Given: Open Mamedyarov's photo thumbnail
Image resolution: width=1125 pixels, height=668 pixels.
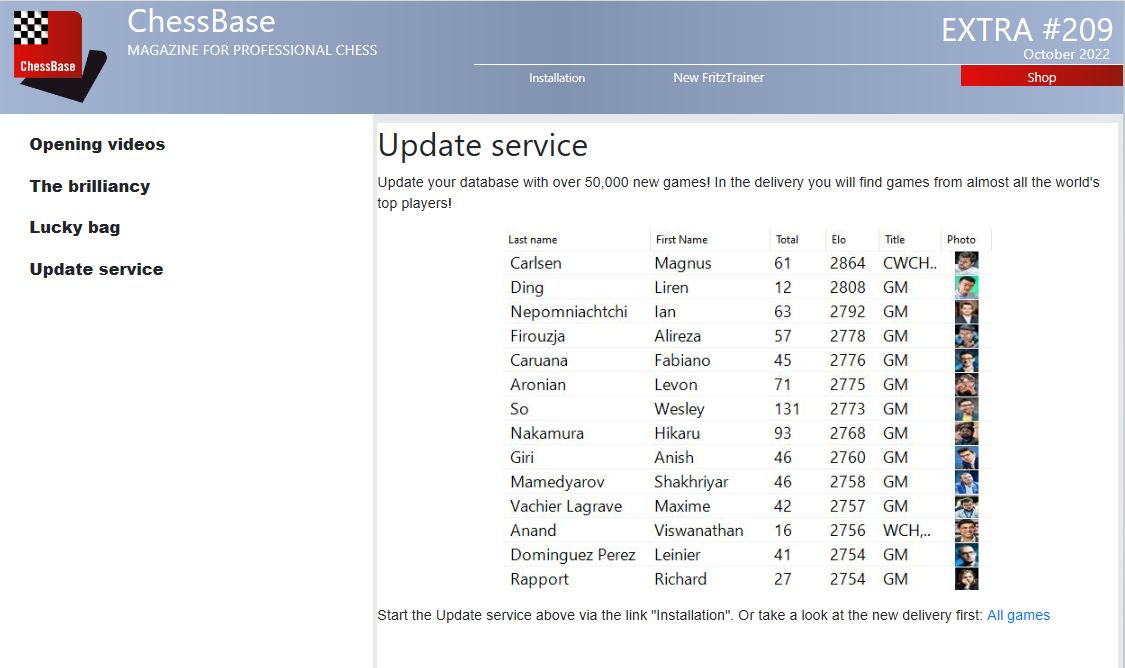Looking at the screenshot, I should coord(966,481).
